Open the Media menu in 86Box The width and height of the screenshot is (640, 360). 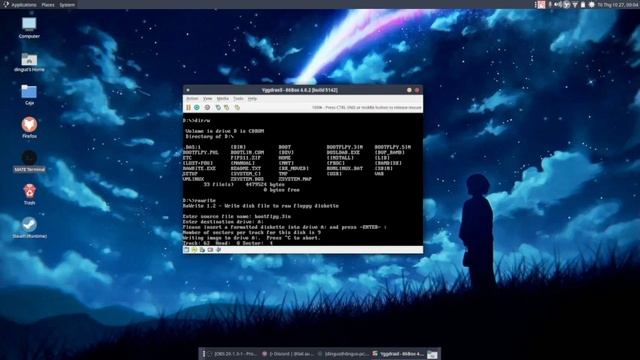click(x=222, y=99)
